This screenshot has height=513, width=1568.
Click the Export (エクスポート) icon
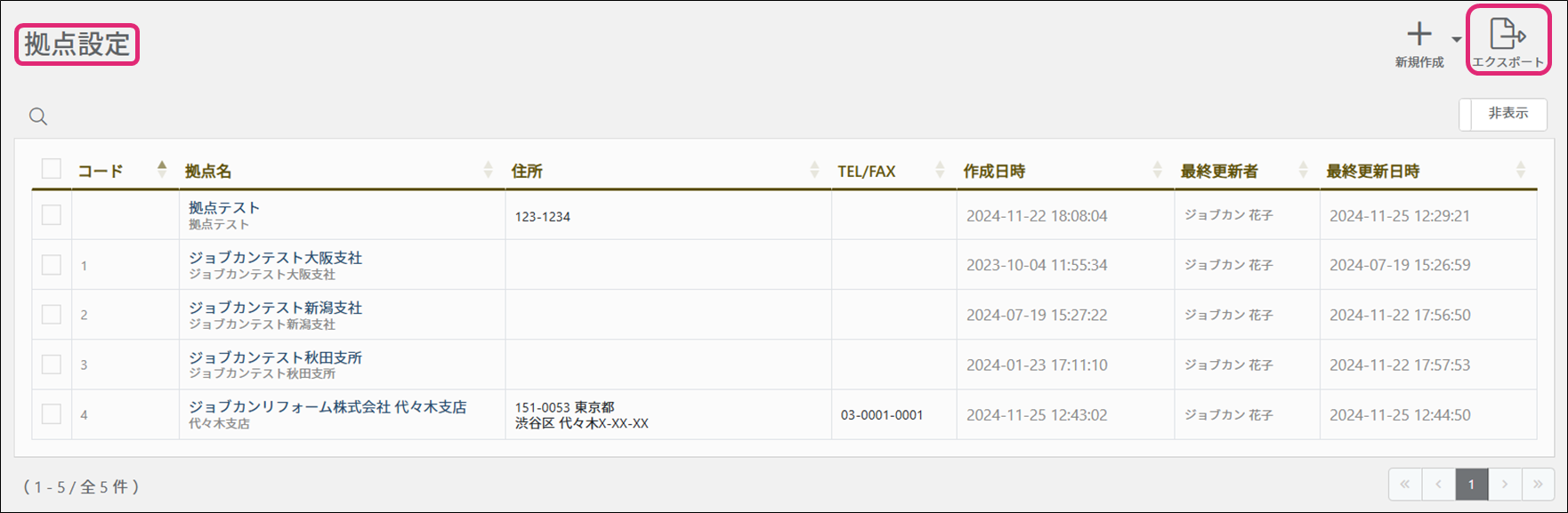pyautogui.click(x=1507, y=36)
